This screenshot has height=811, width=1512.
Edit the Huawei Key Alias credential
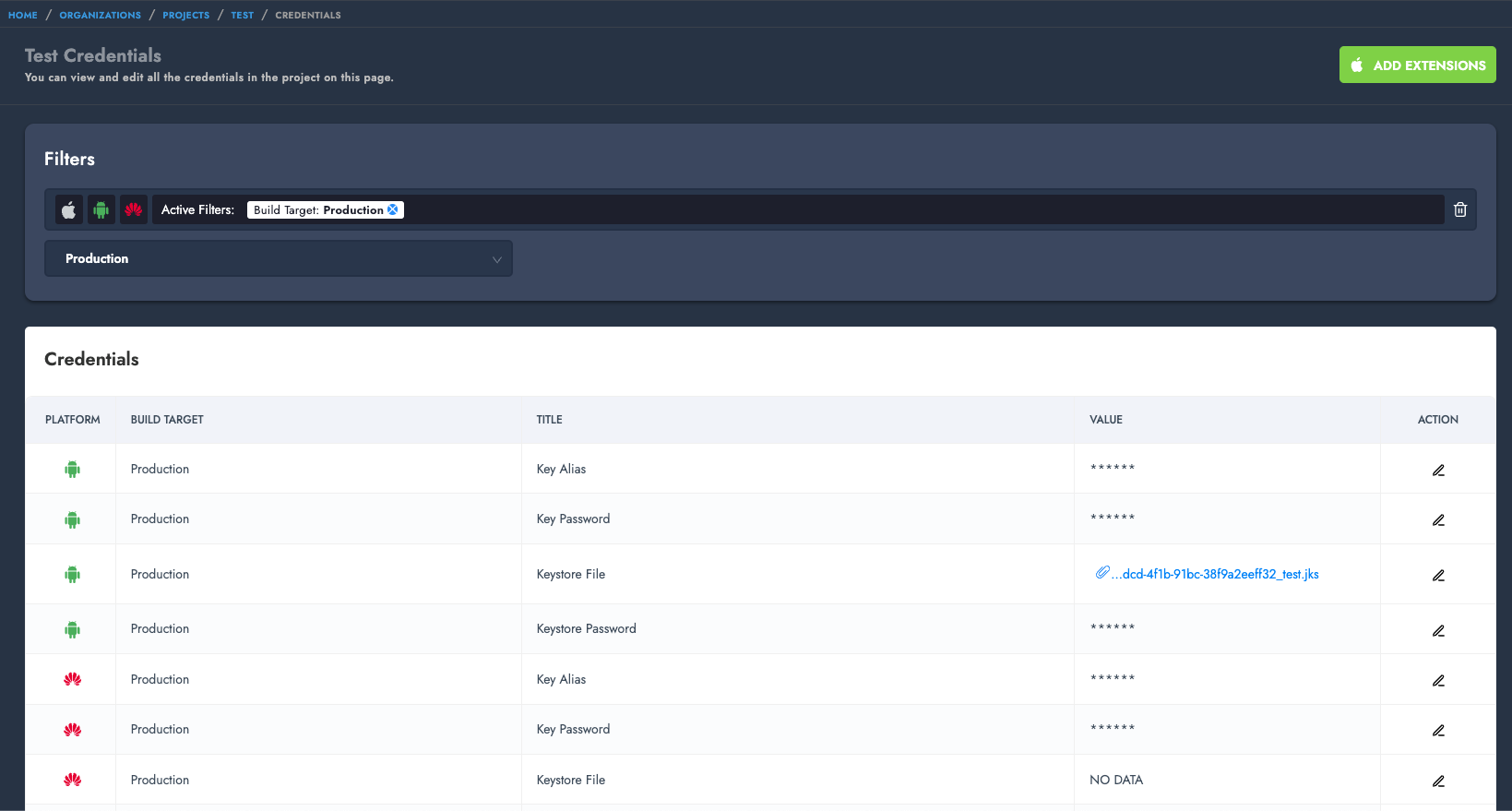1437,680
